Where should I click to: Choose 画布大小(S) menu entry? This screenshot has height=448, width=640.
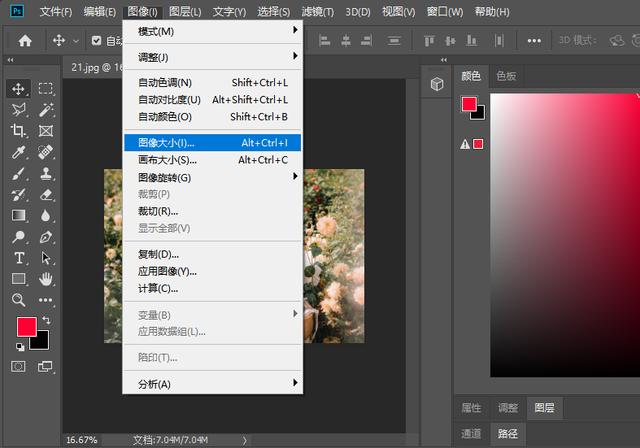[x=213, y=160]
